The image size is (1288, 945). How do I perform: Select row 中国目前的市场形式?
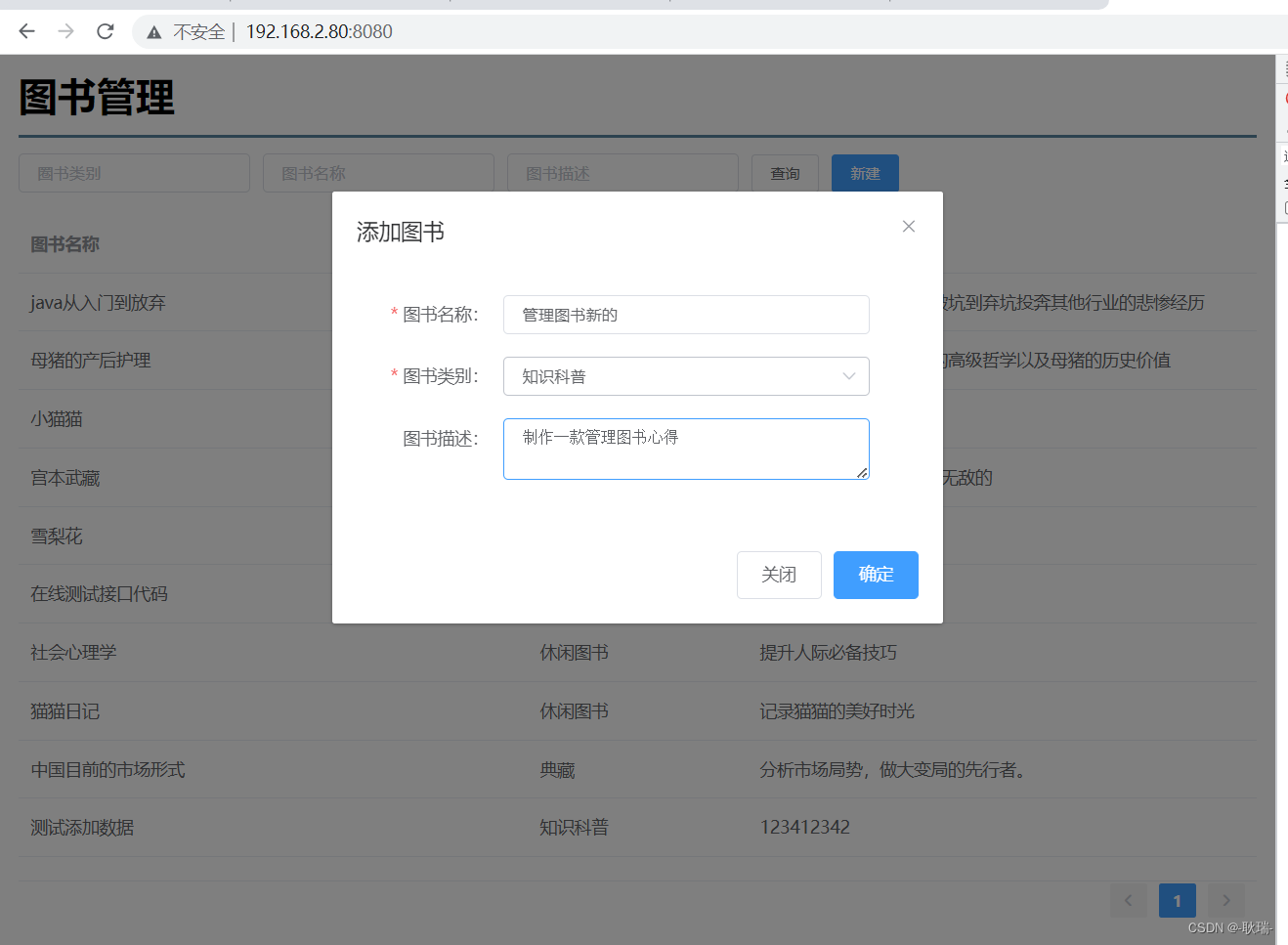click(637, 770)
